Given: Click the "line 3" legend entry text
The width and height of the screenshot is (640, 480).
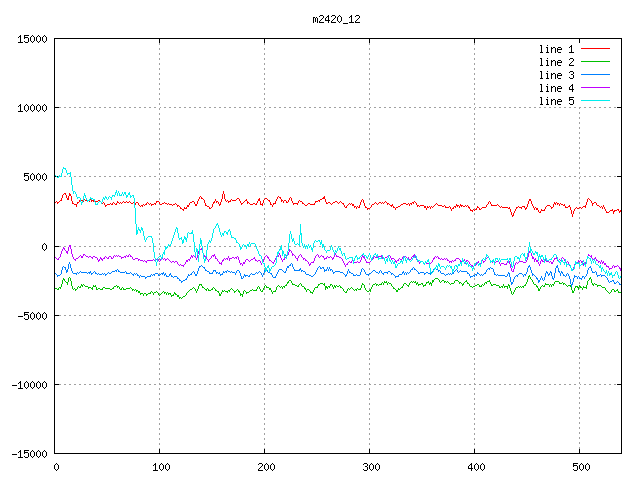Looking at the screenshot, I should pos(557,75).
